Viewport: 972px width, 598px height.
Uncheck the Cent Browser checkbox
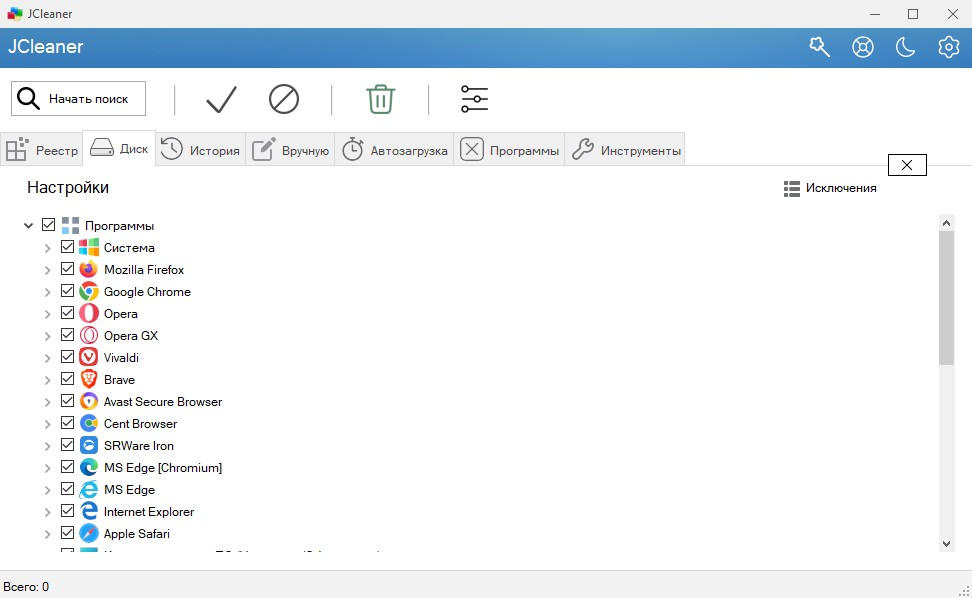coord(68,423)
